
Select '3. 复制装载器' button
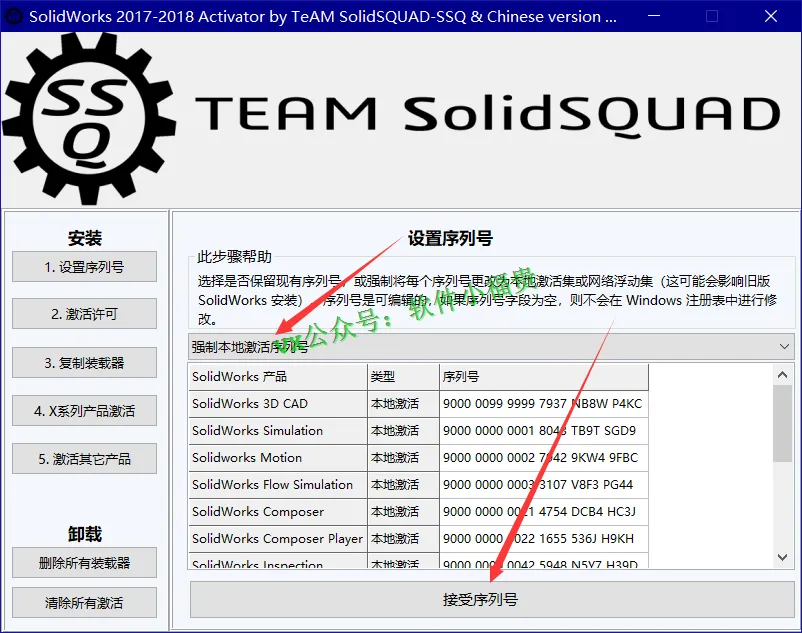click(84, 363)
